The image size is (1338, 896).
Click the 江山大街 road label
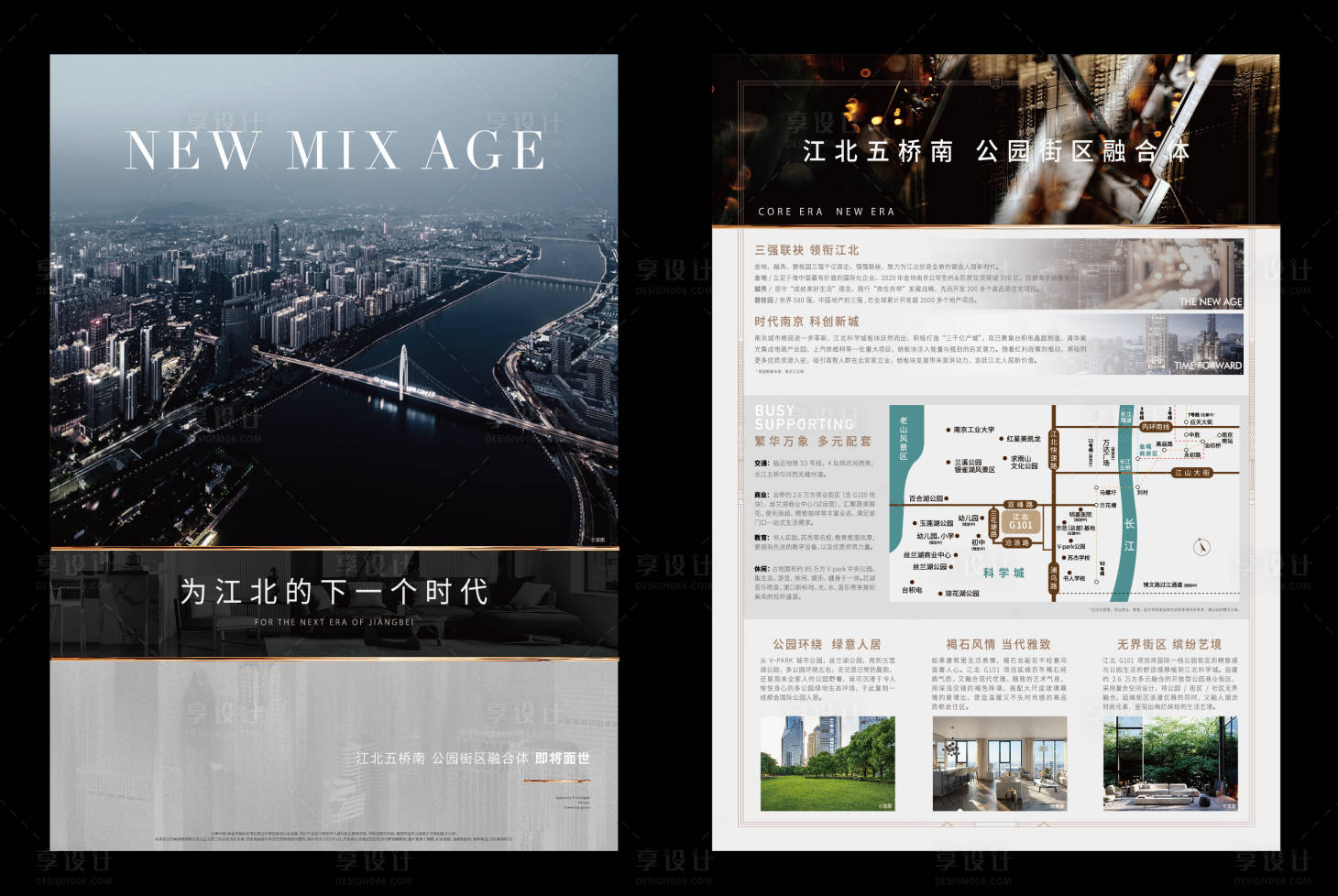(x=1192, y=473)
